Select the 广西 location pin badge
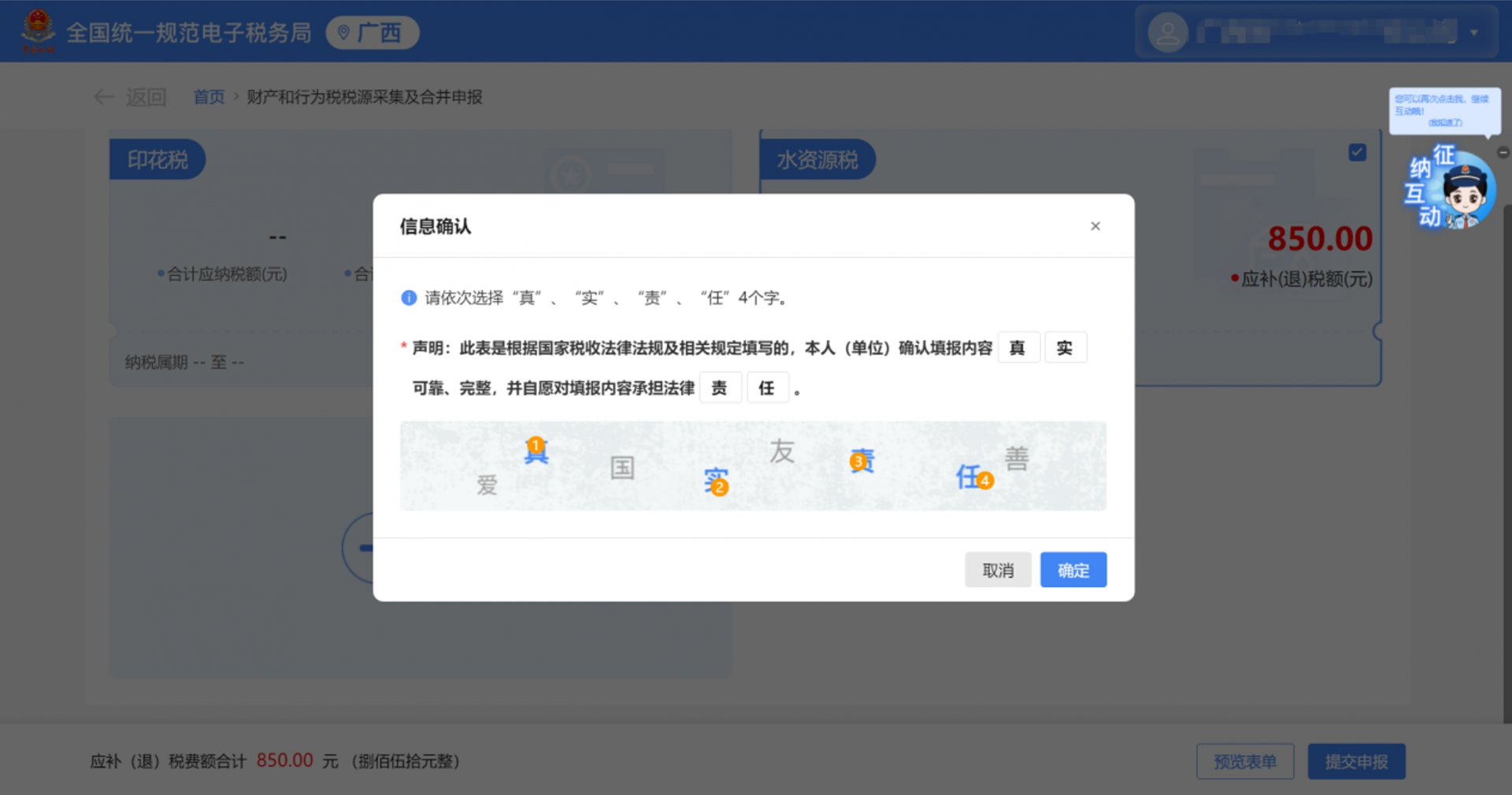This screenshot has height=795, width=1512. click(x=372, y=33)
